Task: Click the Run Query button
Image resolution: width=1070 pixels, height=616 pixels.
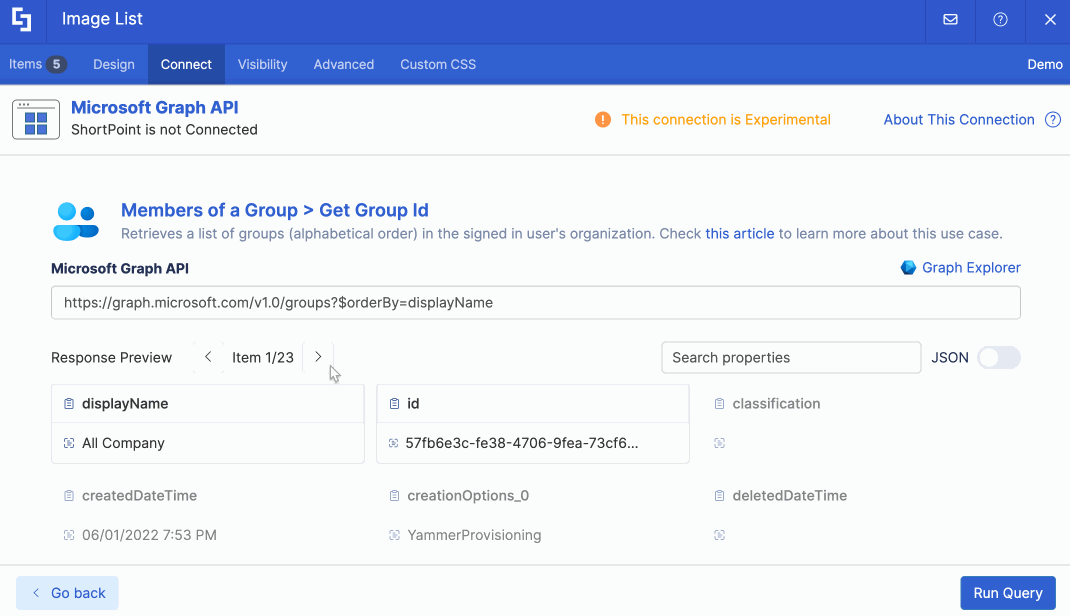Action: [1008, 593]
